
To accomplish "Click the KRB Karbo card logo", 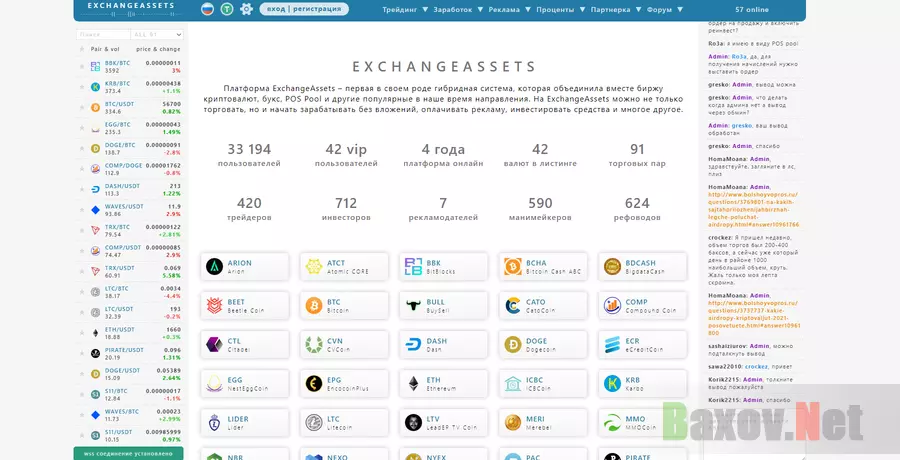I will pos(612,384).
